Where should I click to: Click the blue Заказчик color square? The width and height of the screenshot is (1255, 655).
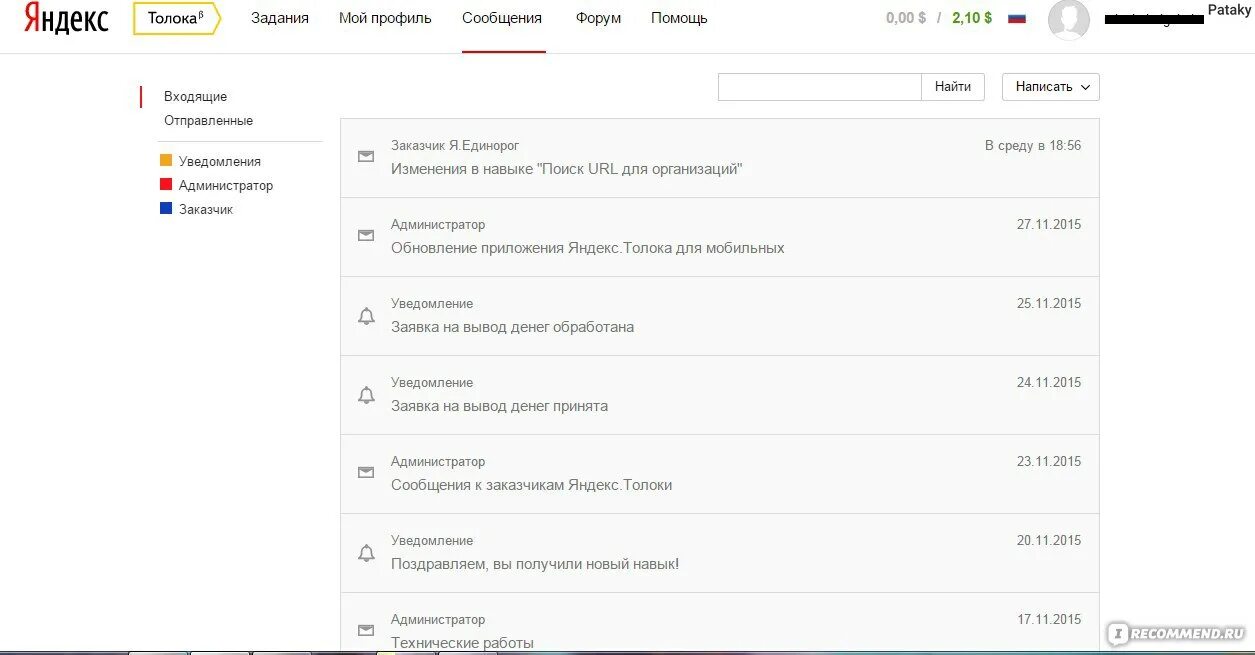coord(166,208)
